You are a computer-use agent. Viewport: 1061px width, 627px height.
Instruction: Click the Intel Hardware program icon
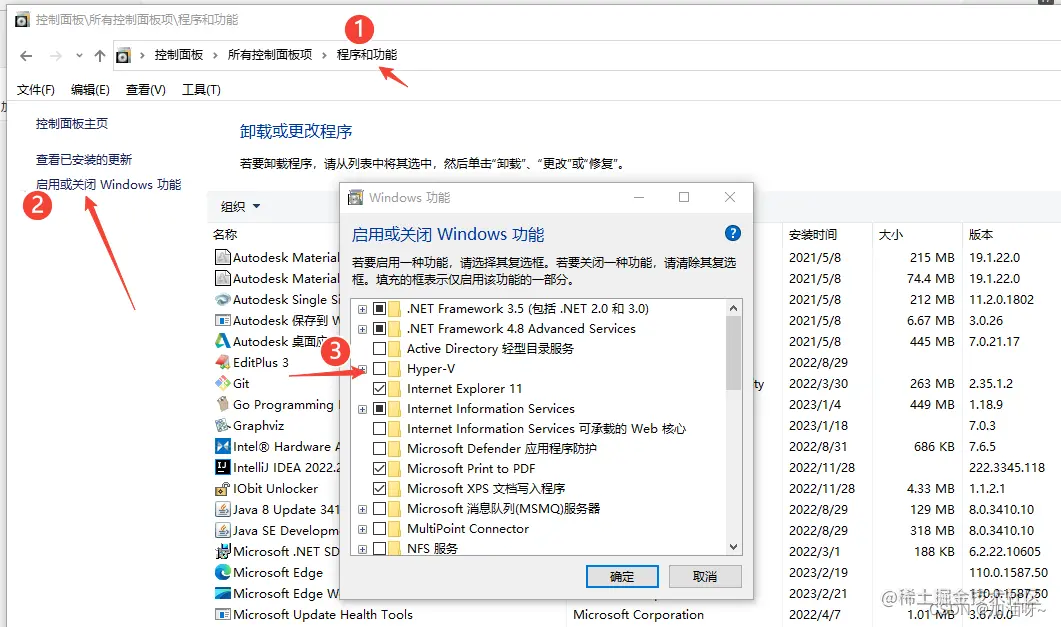pyautogui.click(x=223, y=446)
